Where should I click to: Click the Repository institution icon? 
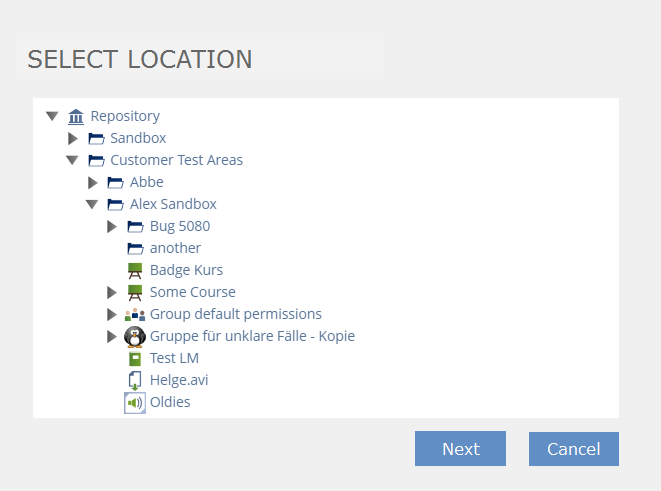pyautogui.click(x=76, y=116)
